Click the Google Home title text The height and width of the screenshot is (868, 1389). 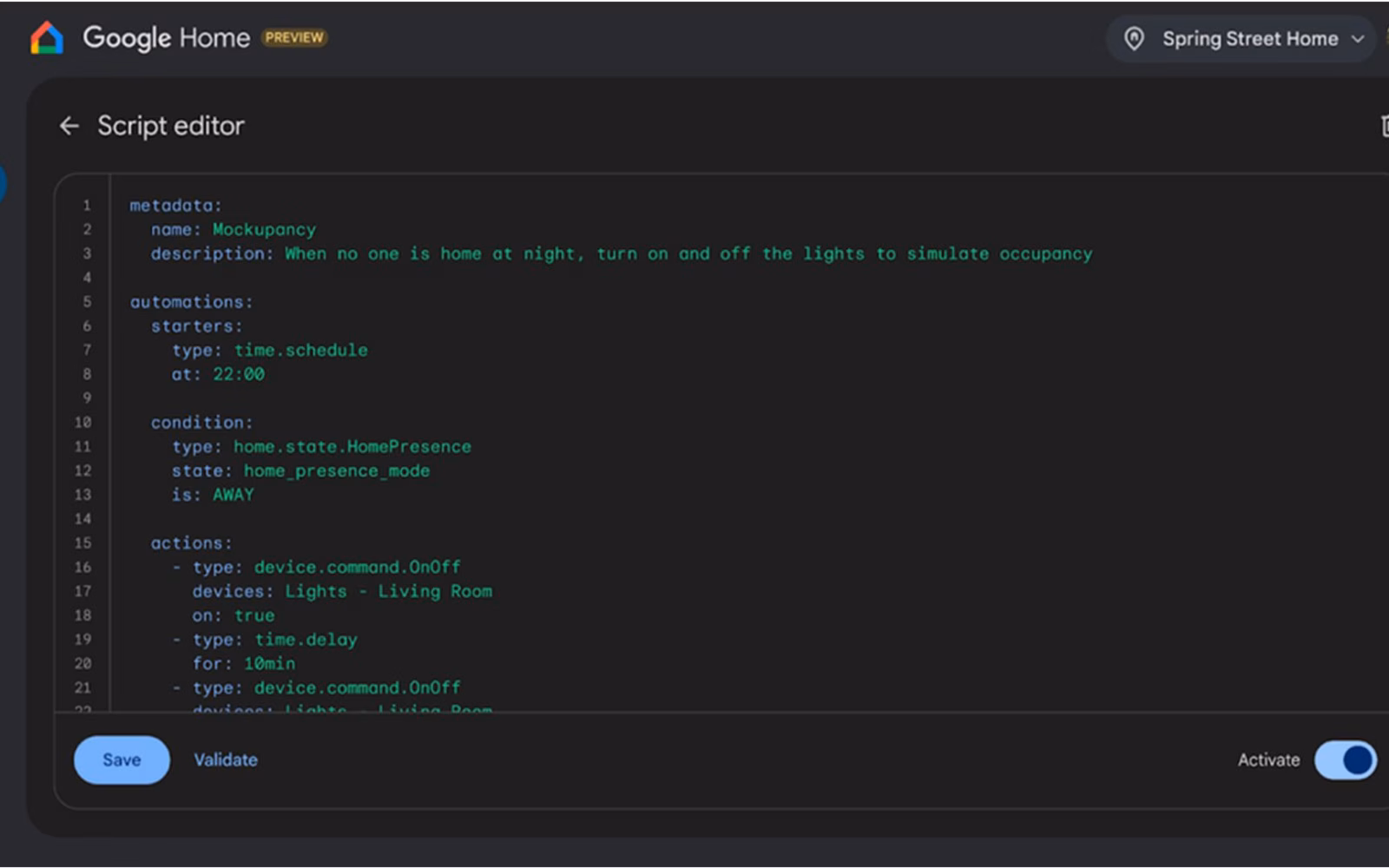166,38
